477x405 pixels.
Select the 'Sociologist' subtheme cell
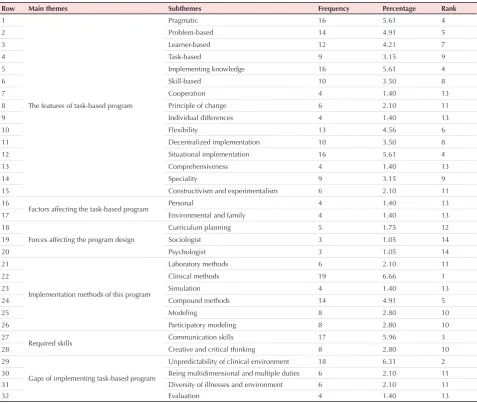184,240
